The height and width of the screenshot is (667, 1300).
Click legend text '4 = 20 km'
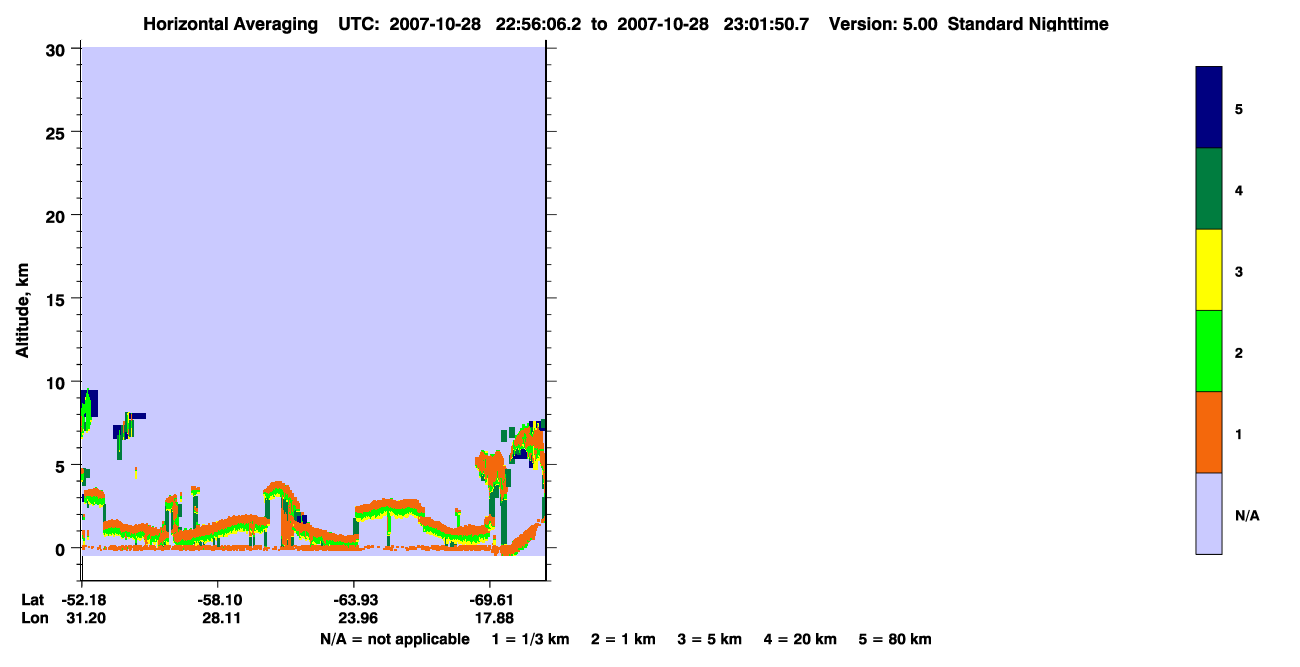click(801, 639)
